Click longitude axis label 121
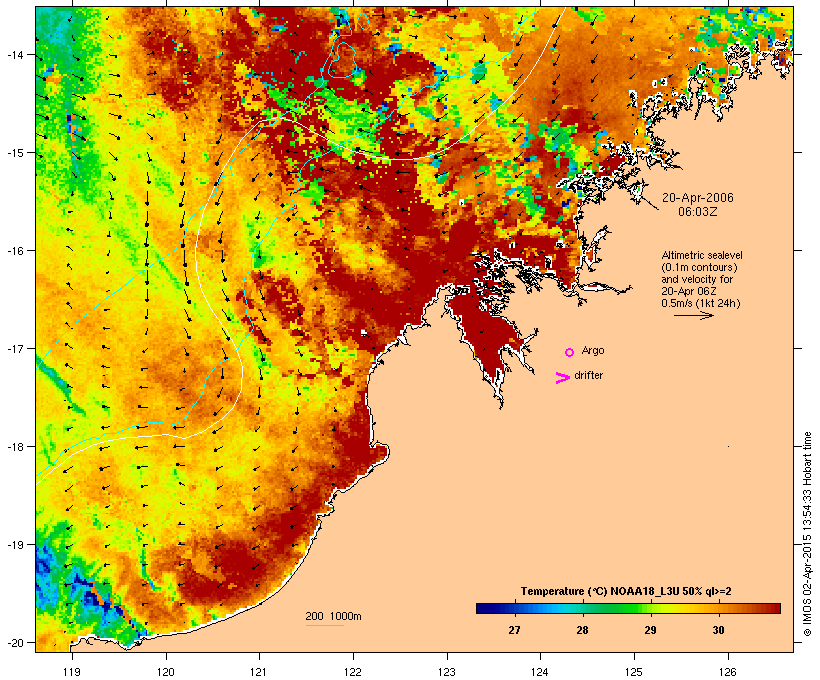This screenshot has height=680, width=820. [259, 672]
